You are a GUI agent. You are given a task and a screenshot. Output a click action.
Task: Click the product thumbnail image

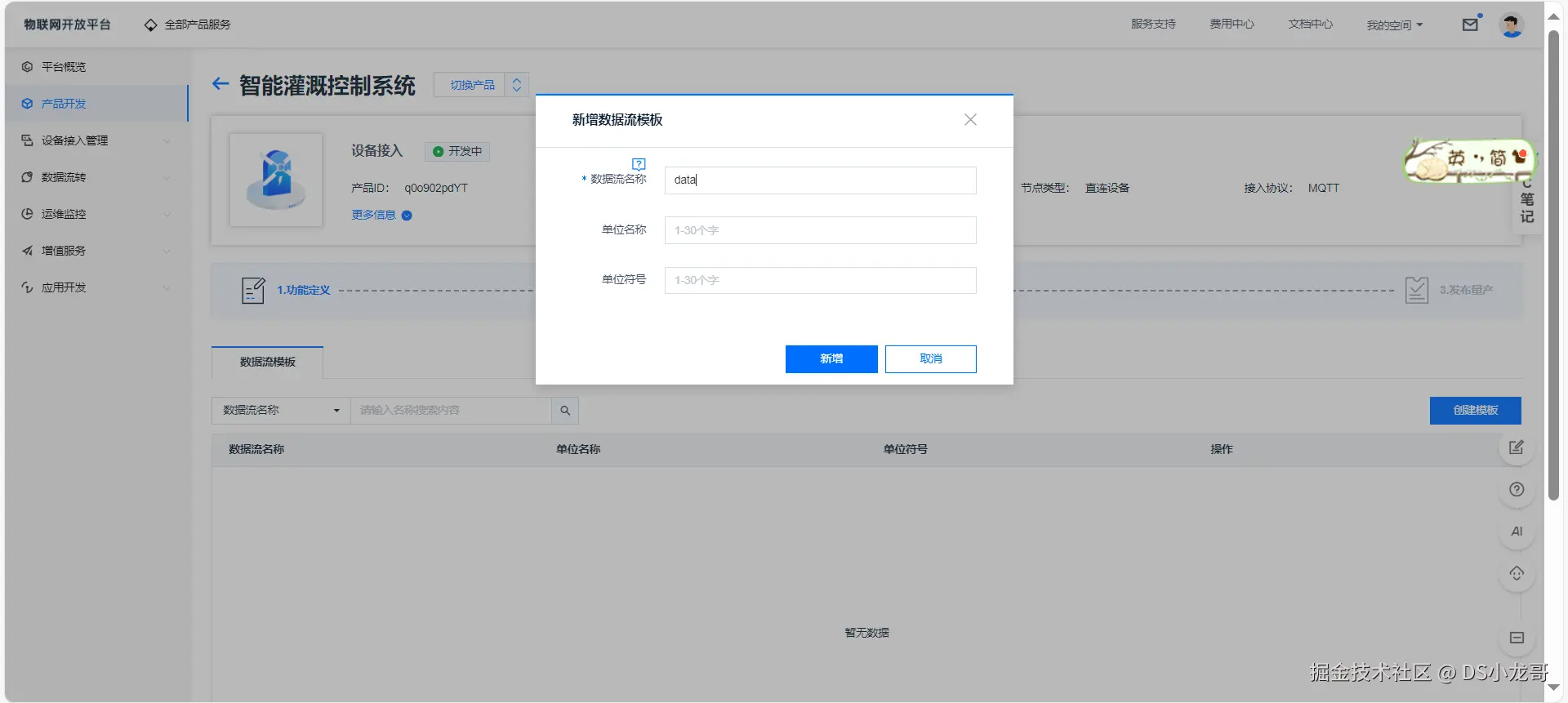276,180
